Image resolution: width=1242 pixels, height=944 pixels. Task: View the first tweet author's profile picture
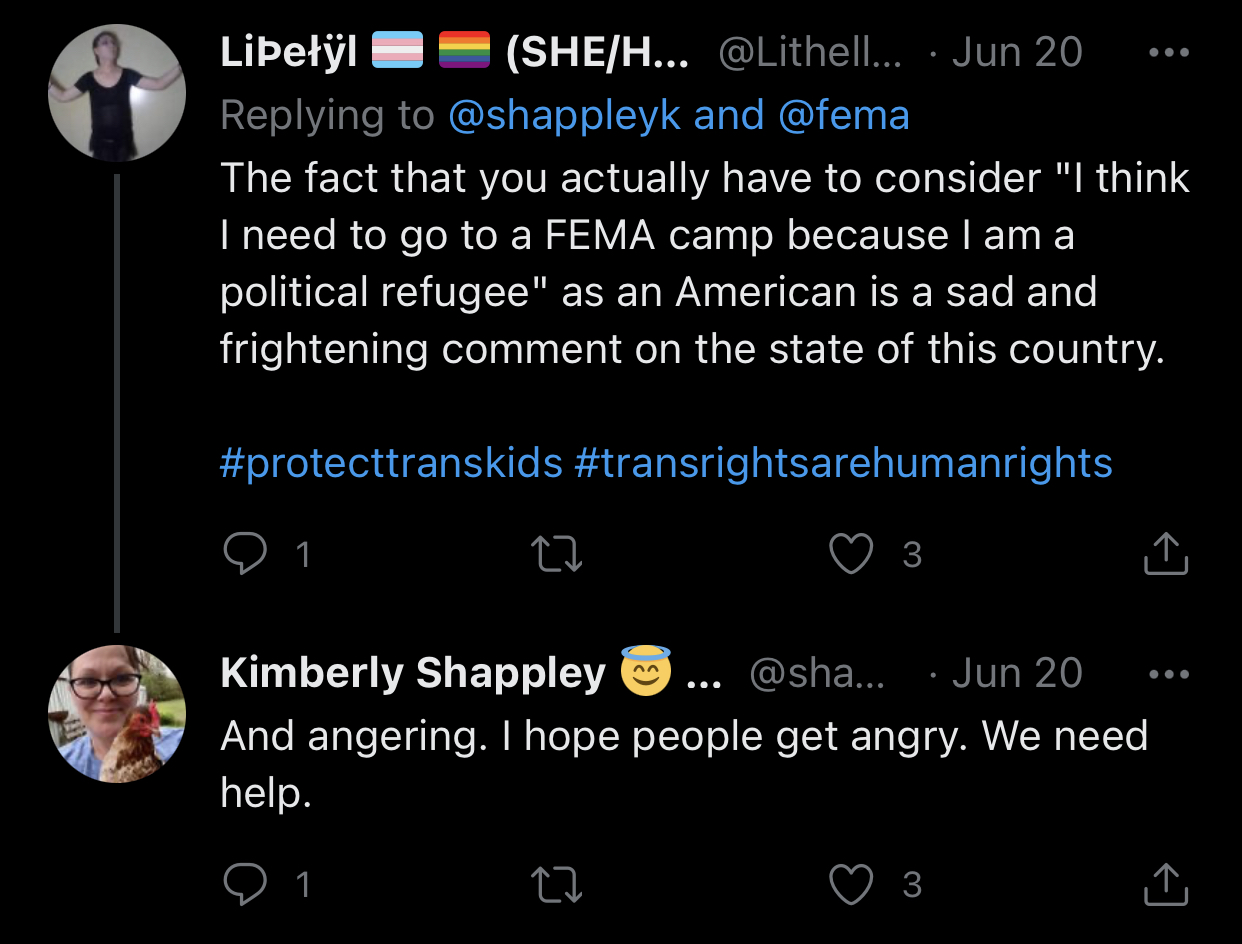click(x=117, y=93)
